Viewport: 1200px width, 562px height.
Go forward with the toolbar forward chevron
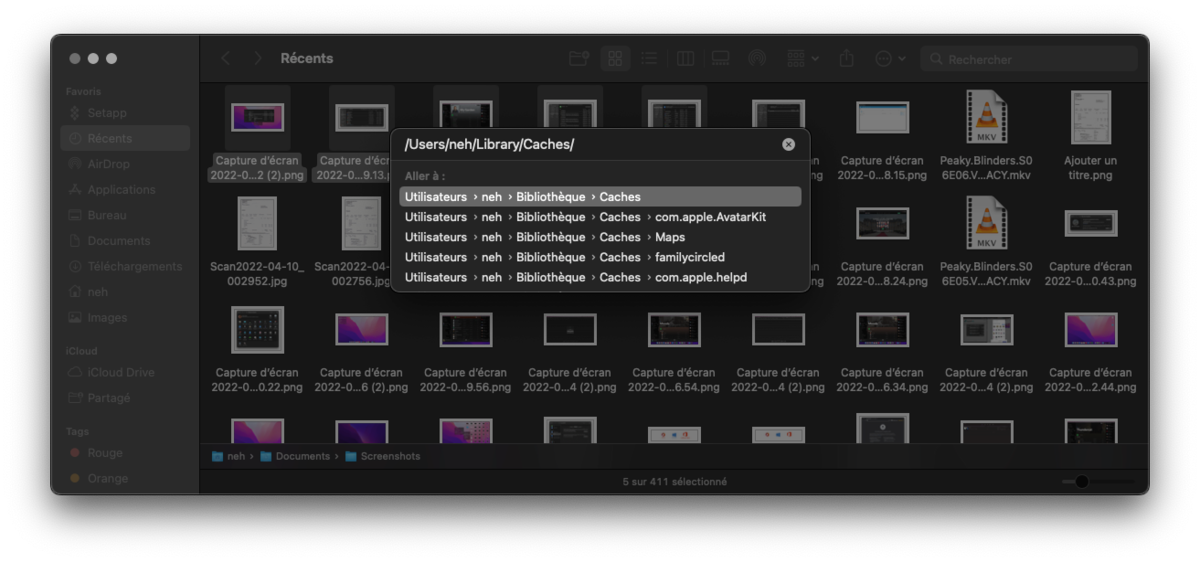pyautogui.click(x=258, y=59)
